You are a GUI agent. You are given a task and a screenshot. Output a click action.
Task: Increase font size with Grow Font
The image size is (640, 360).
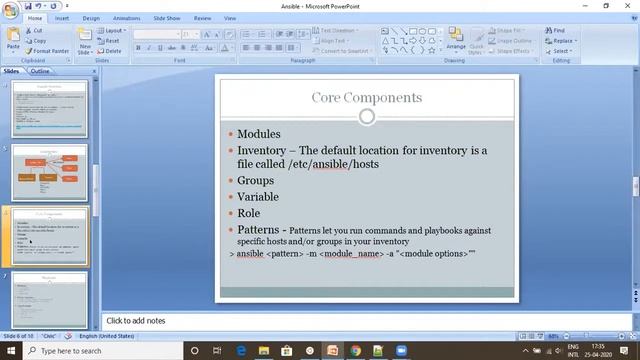[x=207, y=35]
